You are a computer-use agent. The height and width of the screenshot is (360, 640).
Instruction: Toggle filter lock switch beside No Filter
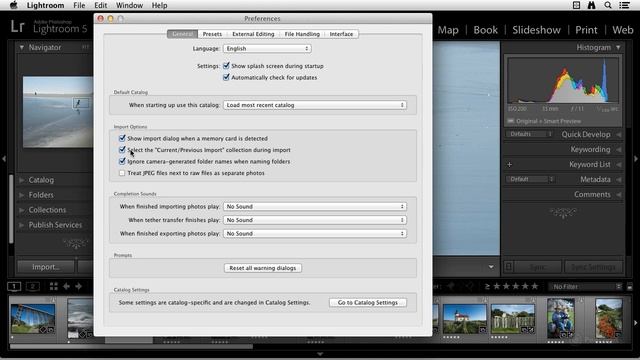629,287
